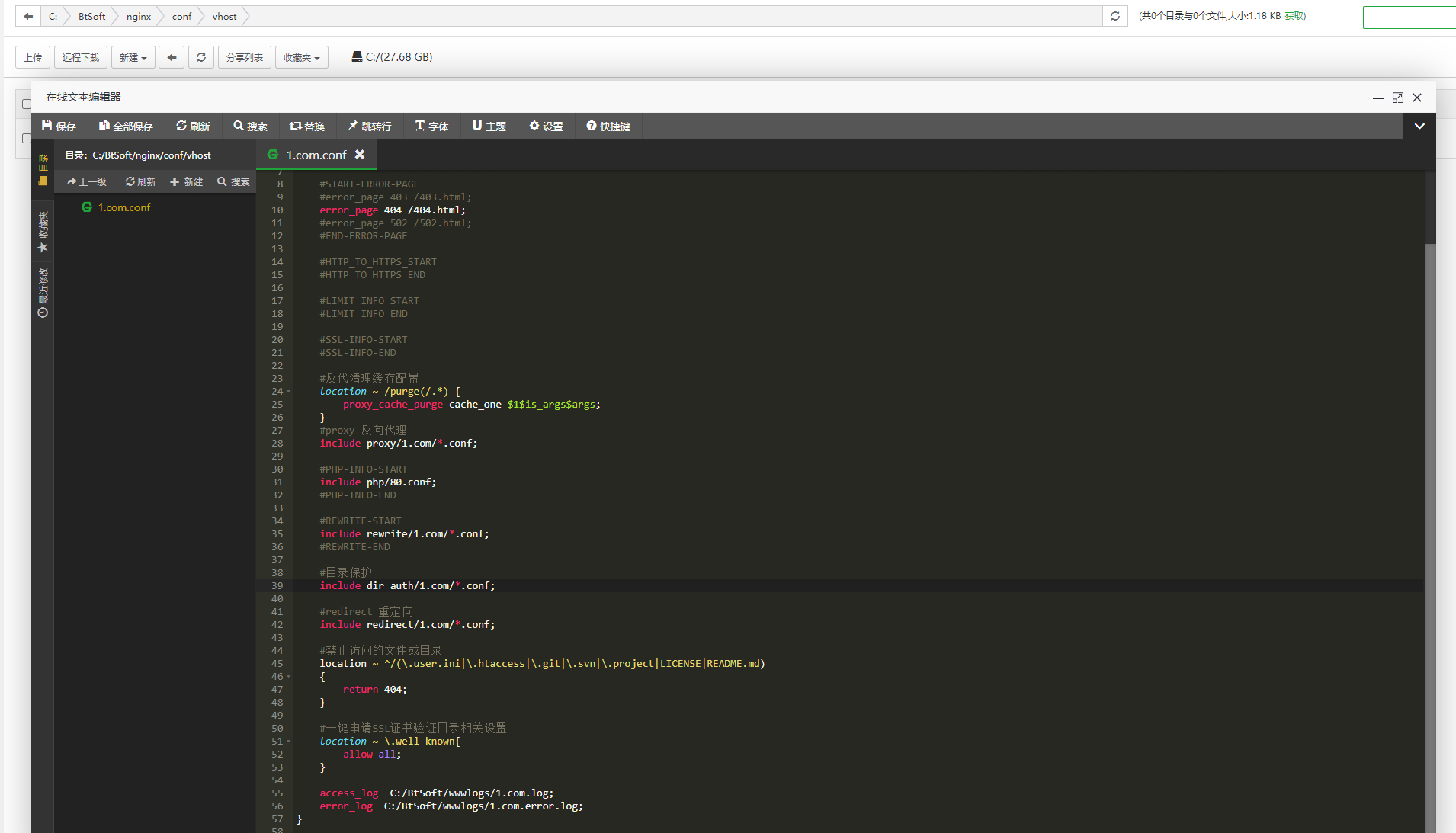Click the proxy_cache_purge code line
The image size is (1456, 833).
point(471,405)
